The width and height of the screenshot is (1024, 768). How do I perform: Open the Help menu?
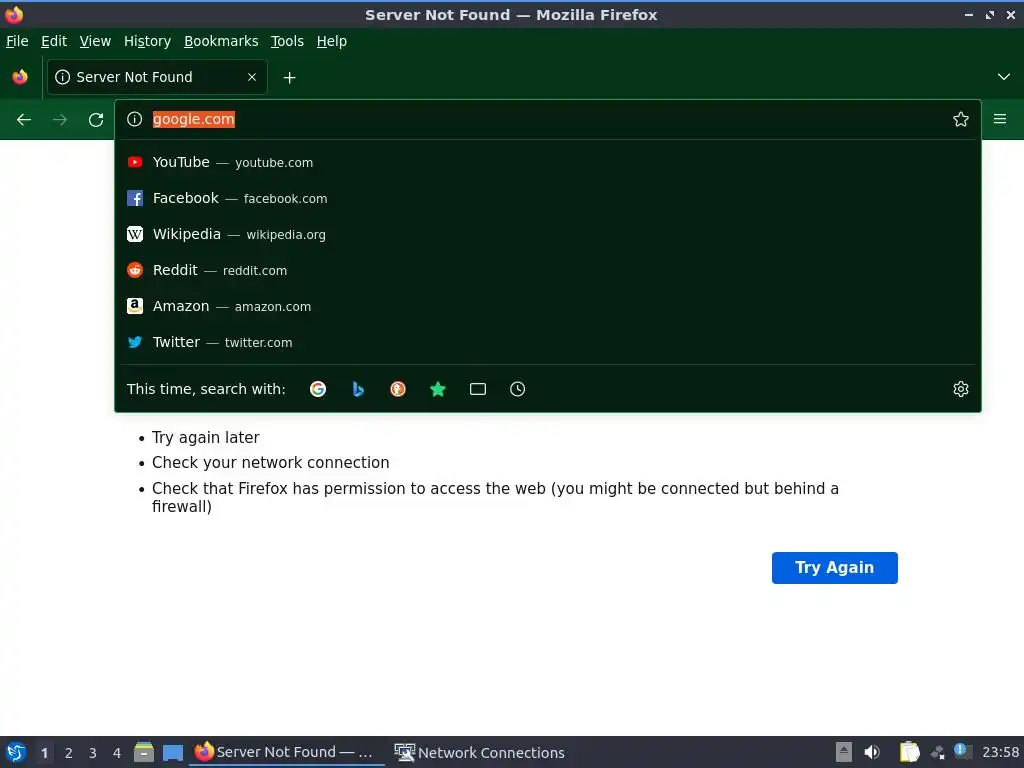tap(332, 41)
